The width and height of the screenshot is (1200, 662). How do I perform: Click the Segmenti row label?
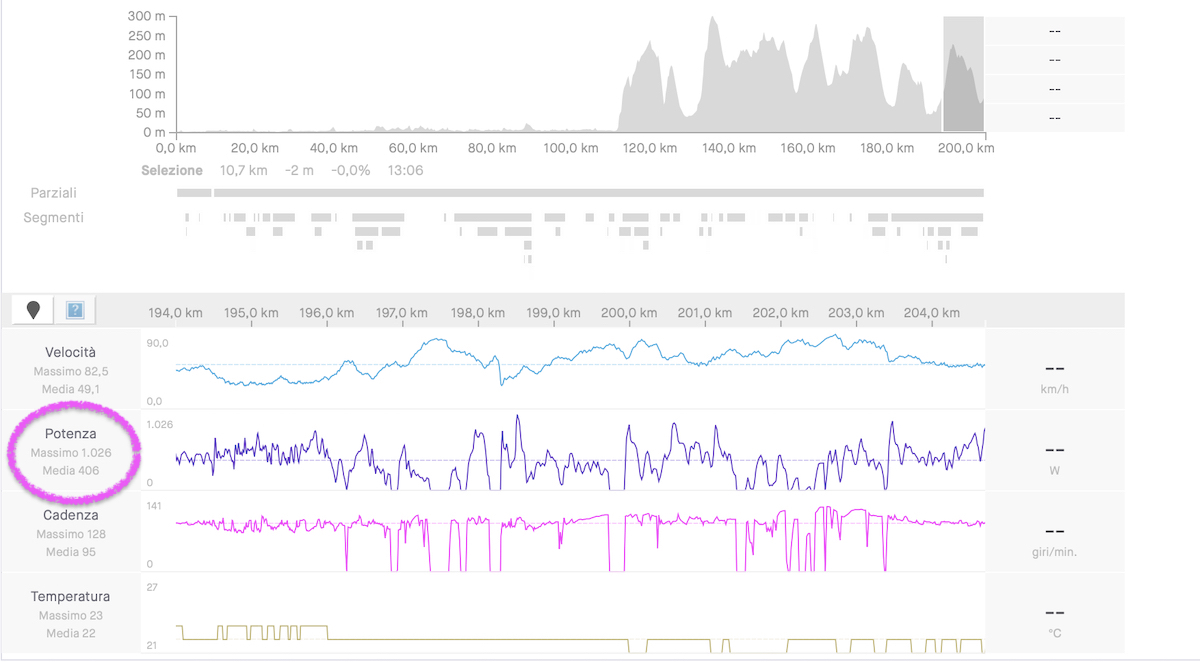point(53,217)
